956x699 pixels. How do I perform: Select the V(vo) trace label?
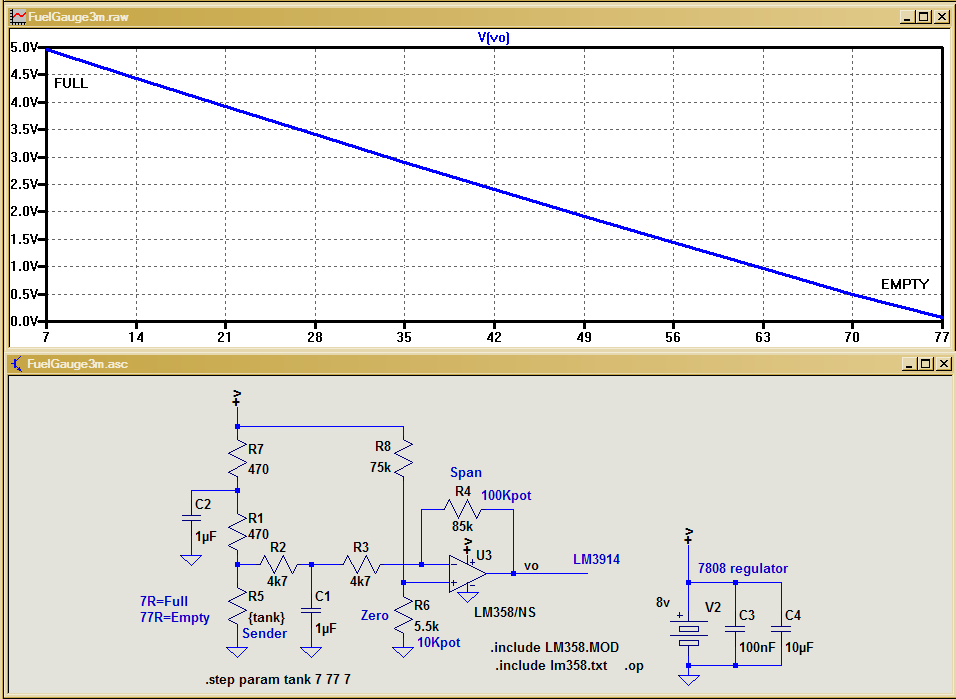(493, 38)
